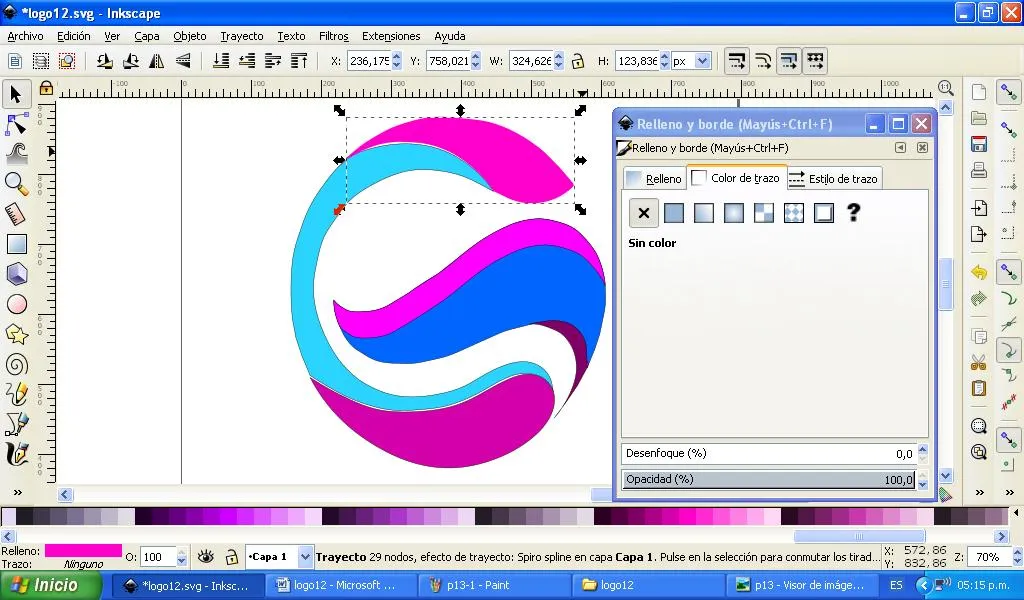This screenshot has width=1024, height=600.
Task: Choose the Spiral tool
Action: coord(16,364)
